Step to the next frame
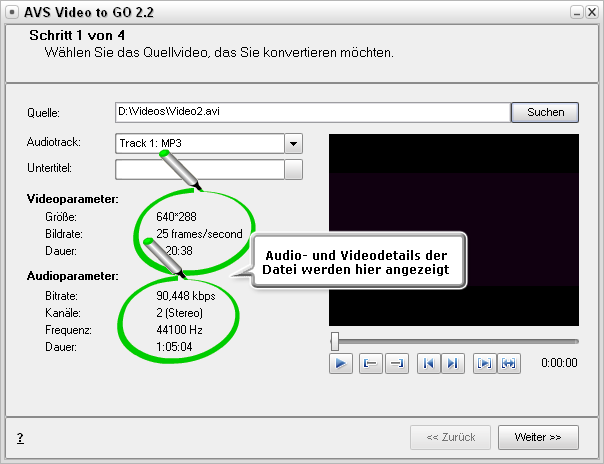Viewport: 604px width, 464px height. pyautogui.click(x=453, y=363)
